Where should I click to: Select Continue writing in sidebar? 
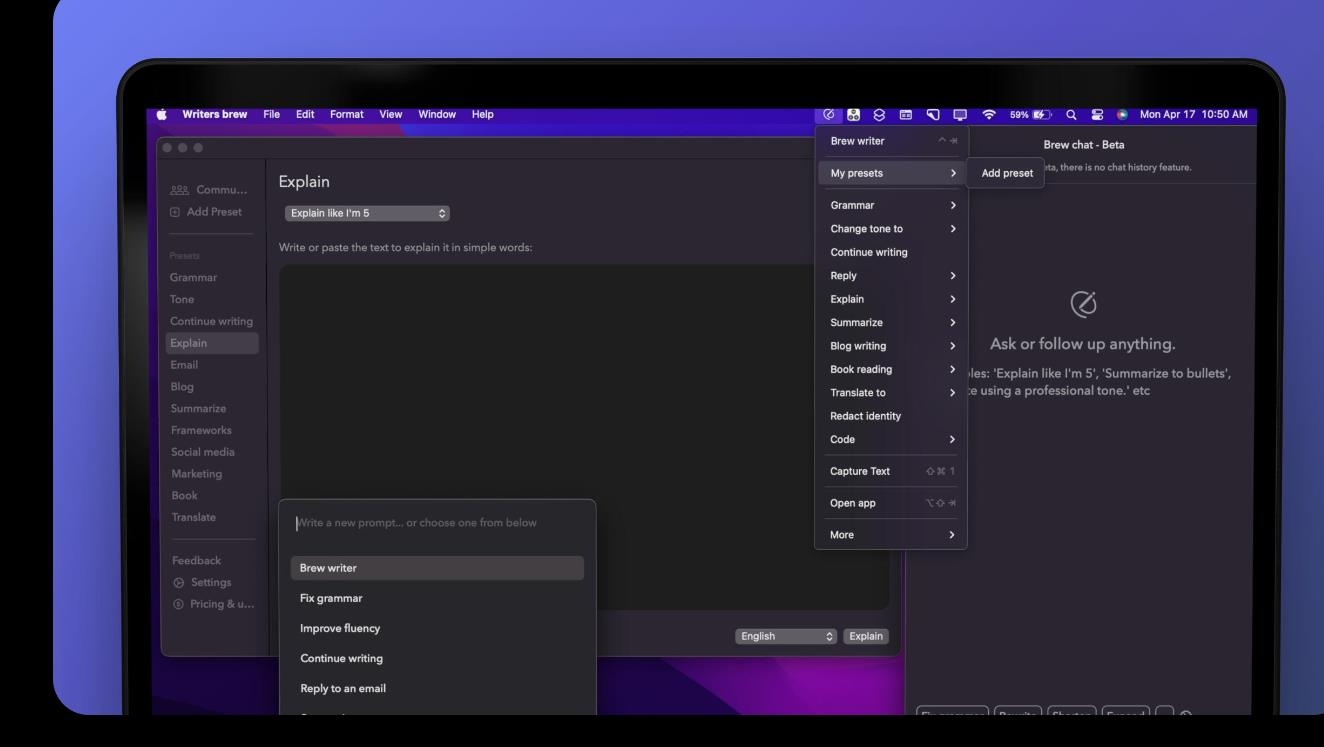211,321
